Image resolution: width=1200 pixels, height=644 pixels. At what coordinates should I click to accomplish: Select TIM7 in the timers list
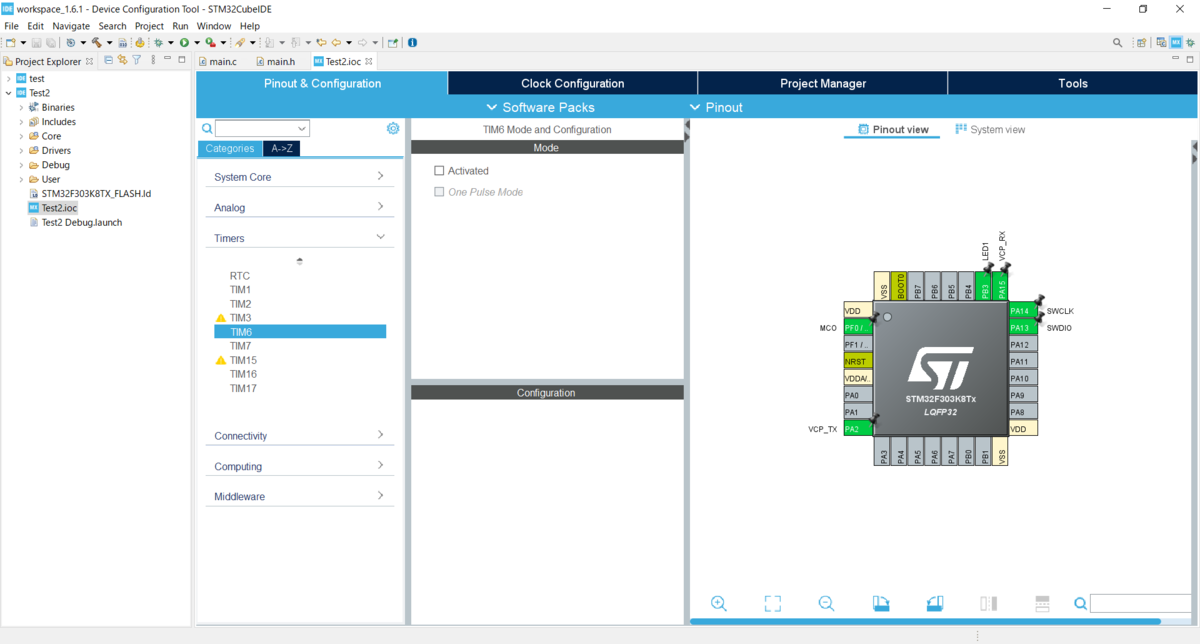point(240,346)
